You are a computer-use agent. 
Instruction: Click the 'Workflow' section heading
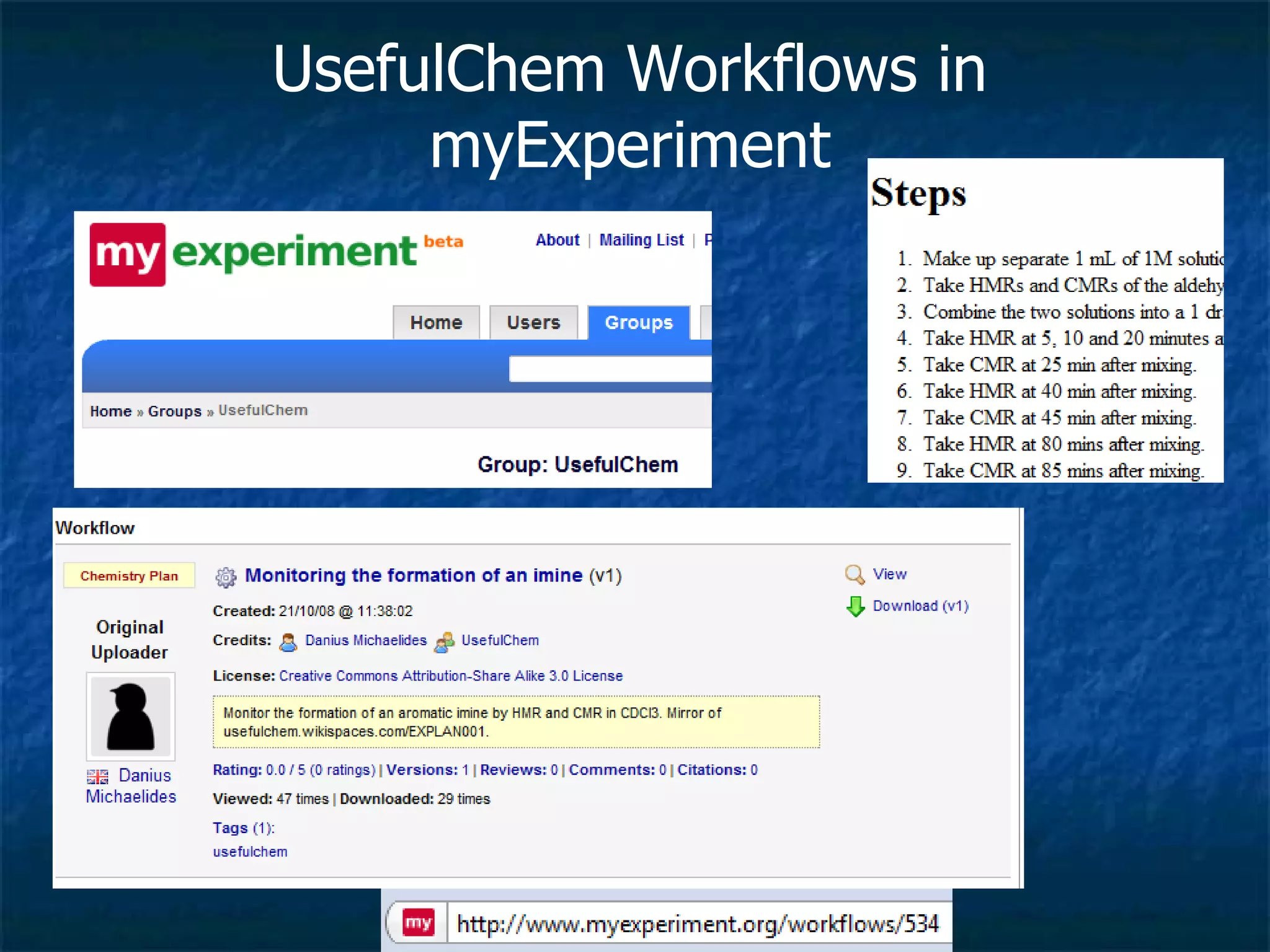pos(95,528)
